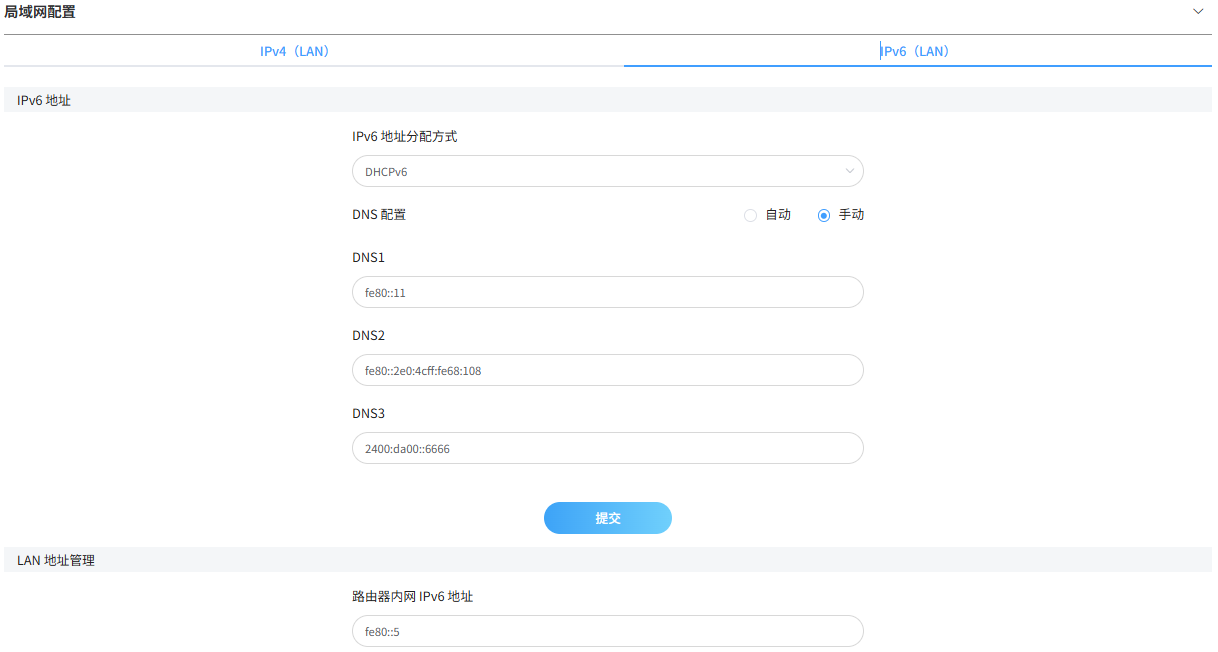Image resolution: width=1218 pixels, height=652 pixels.
Task: Select the DNS3 input field
Action: (x=608, y=448)
